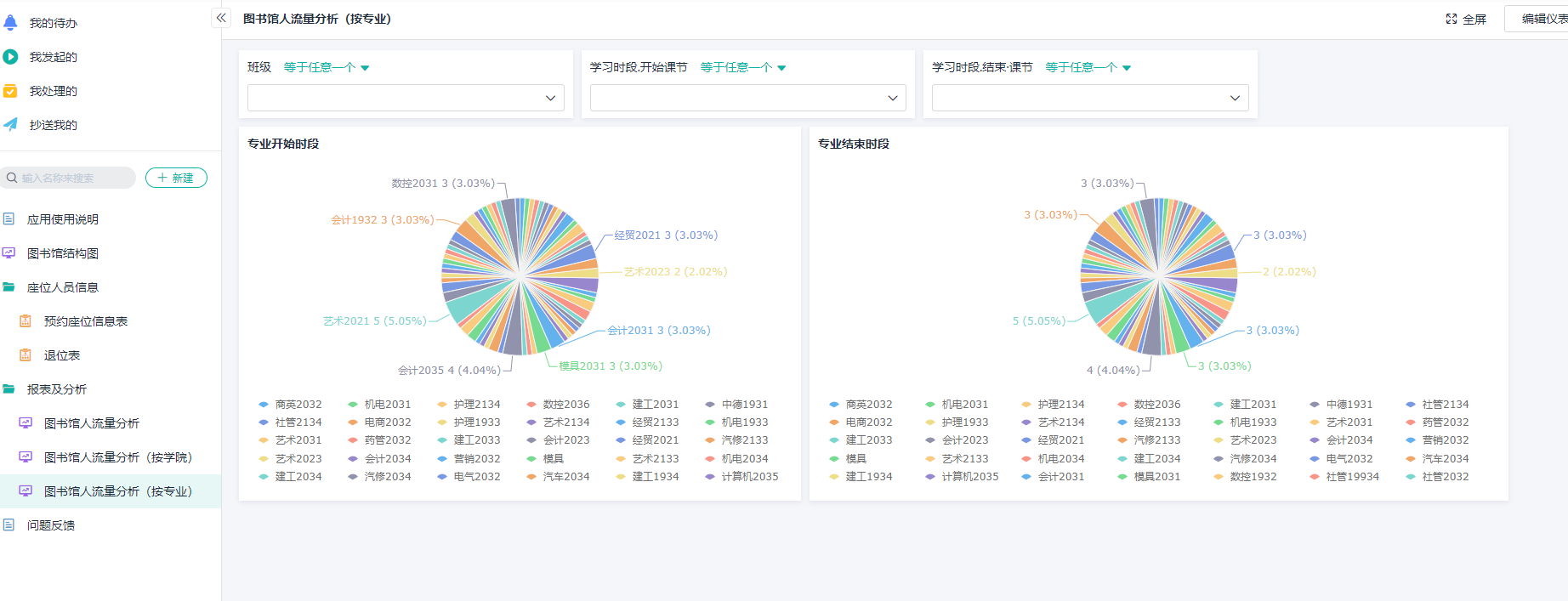
Task: Open the 班级 filter dropdown box
Action: [406, 98]
